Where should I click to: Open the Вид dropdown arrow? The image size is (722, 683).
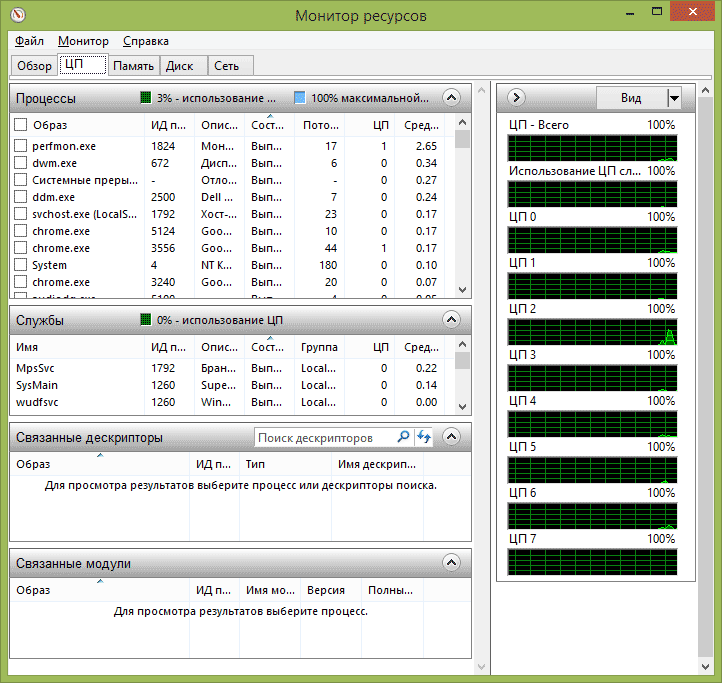tap(674, 98)
